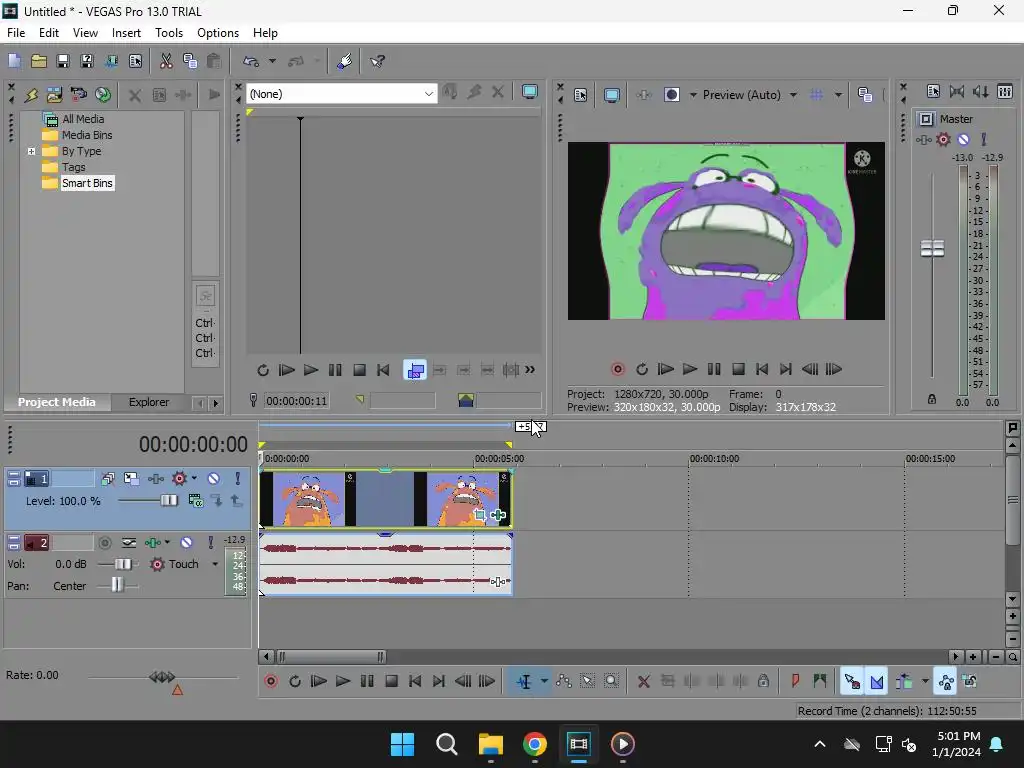Arm audio Track 2 for record
Screen dimensions: 1024x768
(x=104, y=542)
